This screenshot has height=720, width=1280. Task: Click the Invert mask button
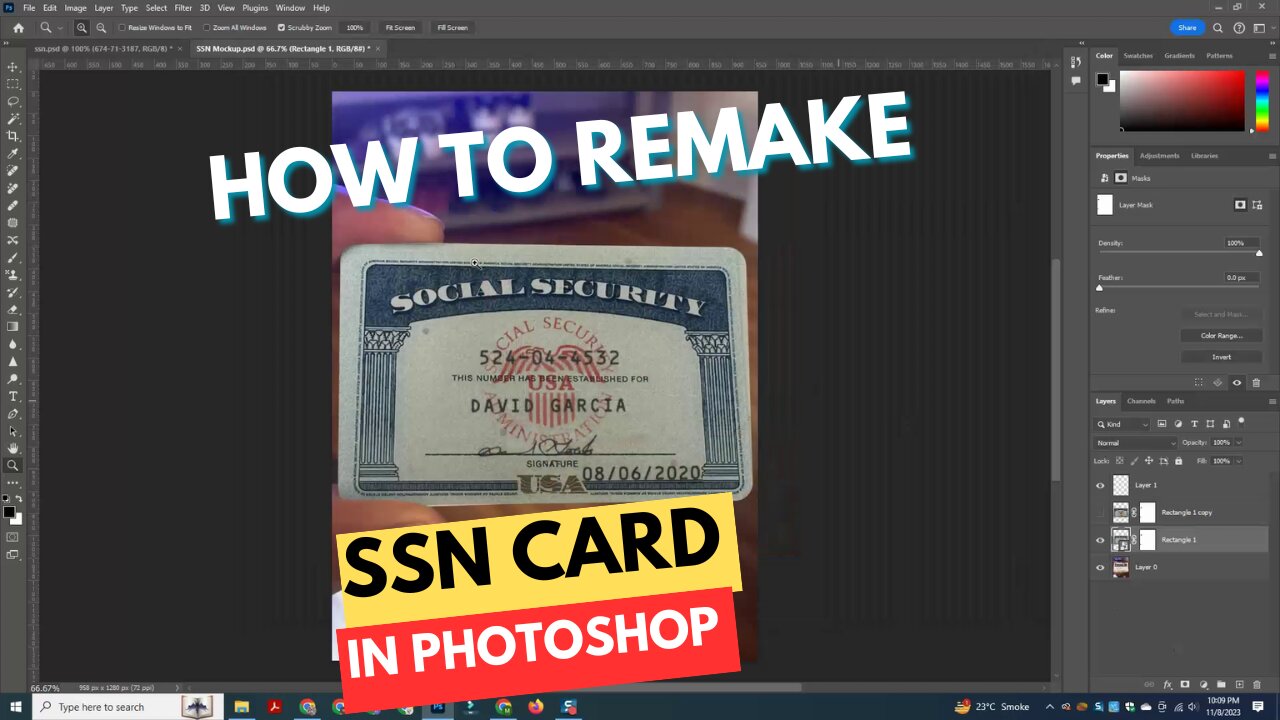tap(1221, 357)
